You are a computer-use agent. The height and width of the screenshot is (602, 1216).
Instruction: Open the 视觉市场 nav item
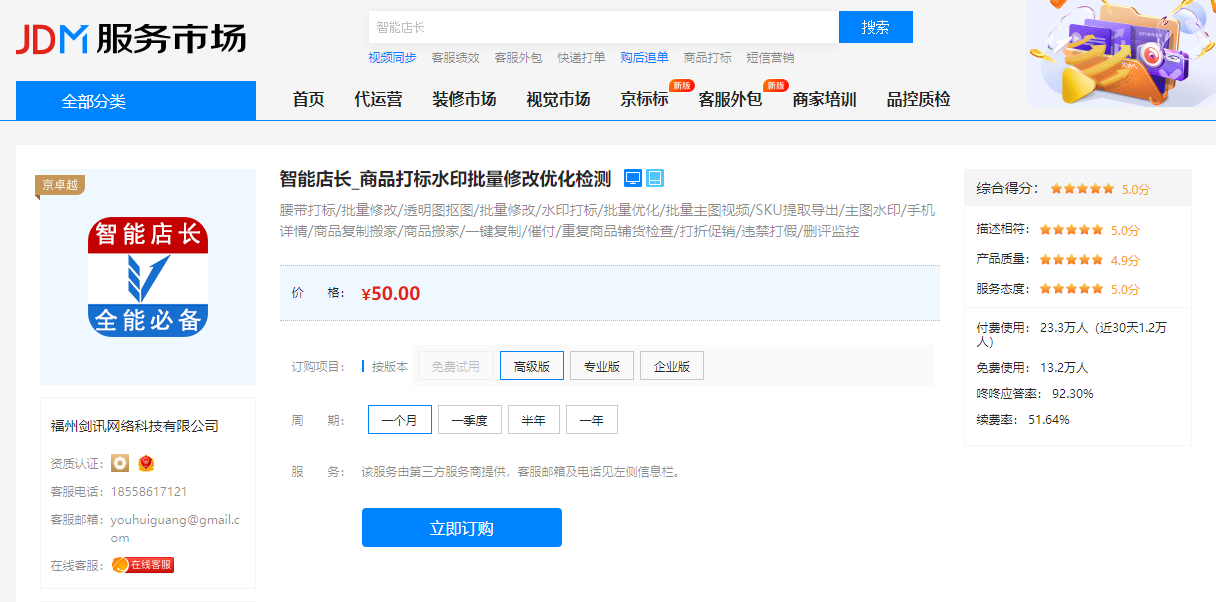[558, 100]
